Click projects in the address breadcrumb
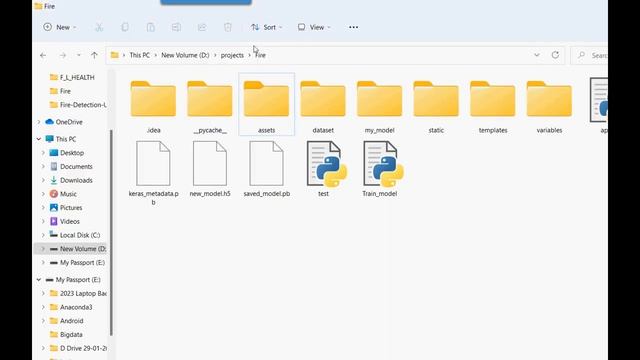The width and height of the screenshot is (640, 360). pos(232,55)
